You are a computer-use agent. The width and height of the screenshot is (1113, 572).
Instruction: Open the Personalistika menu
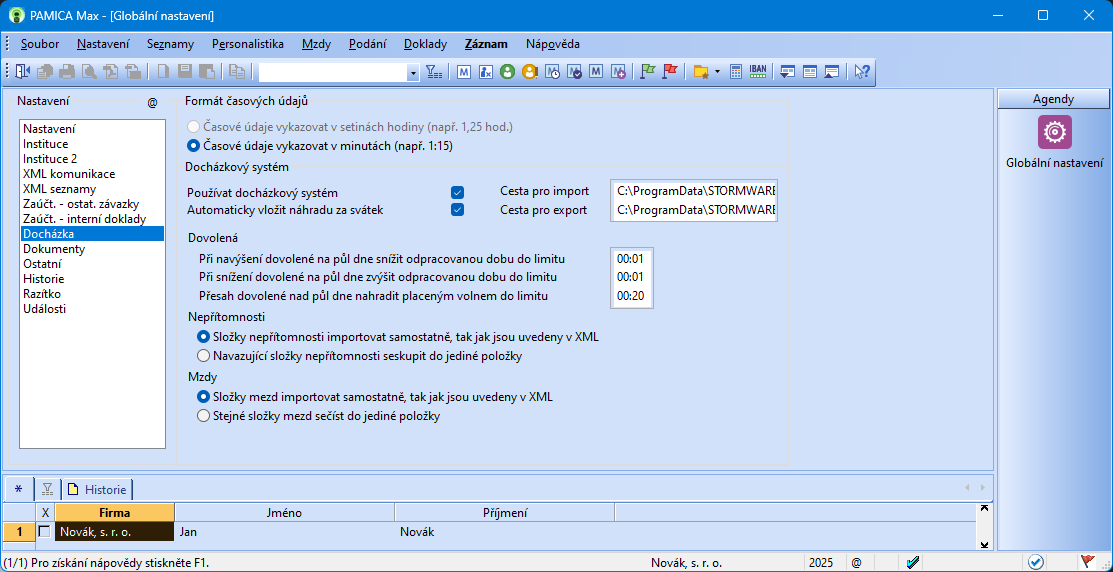pos(248,44)
